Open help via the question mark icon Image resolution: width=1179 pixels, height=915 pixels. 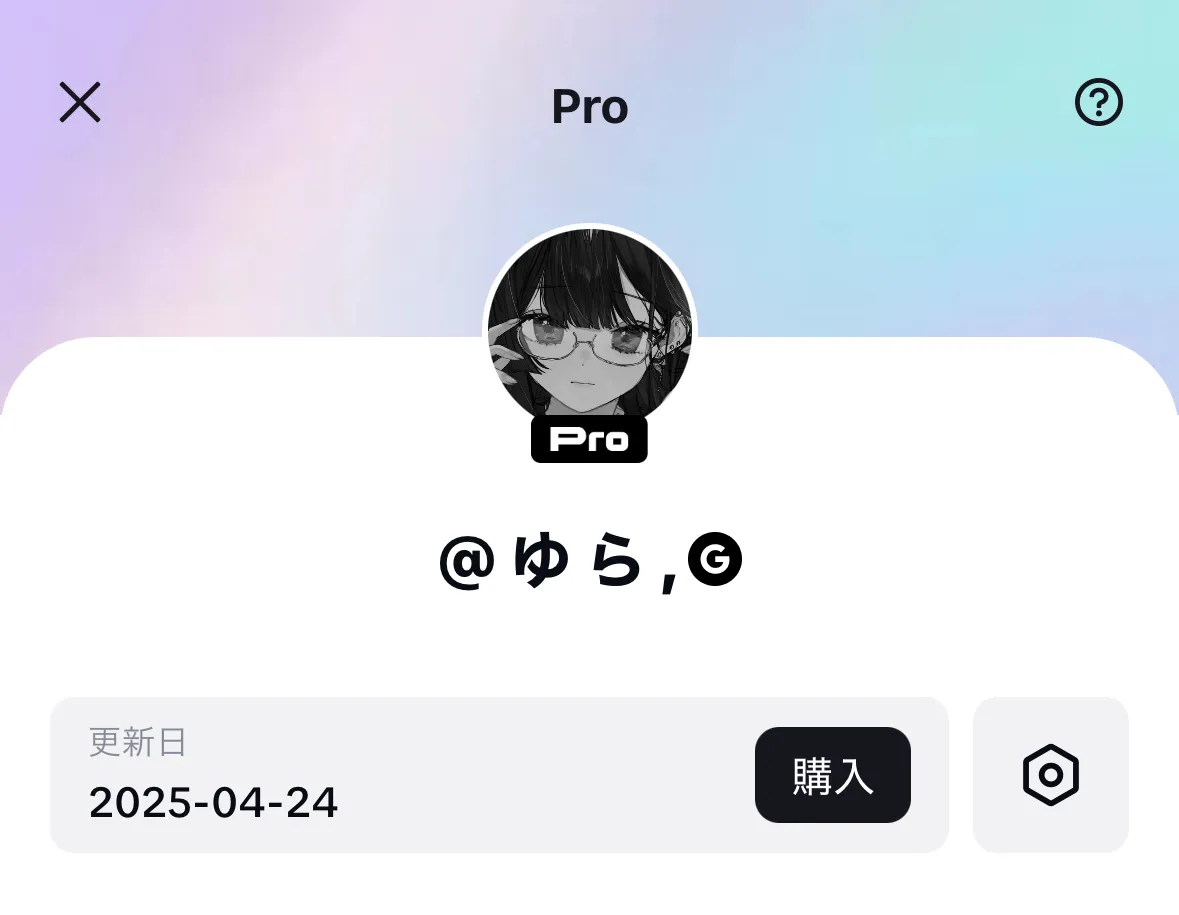(1099, 102)
